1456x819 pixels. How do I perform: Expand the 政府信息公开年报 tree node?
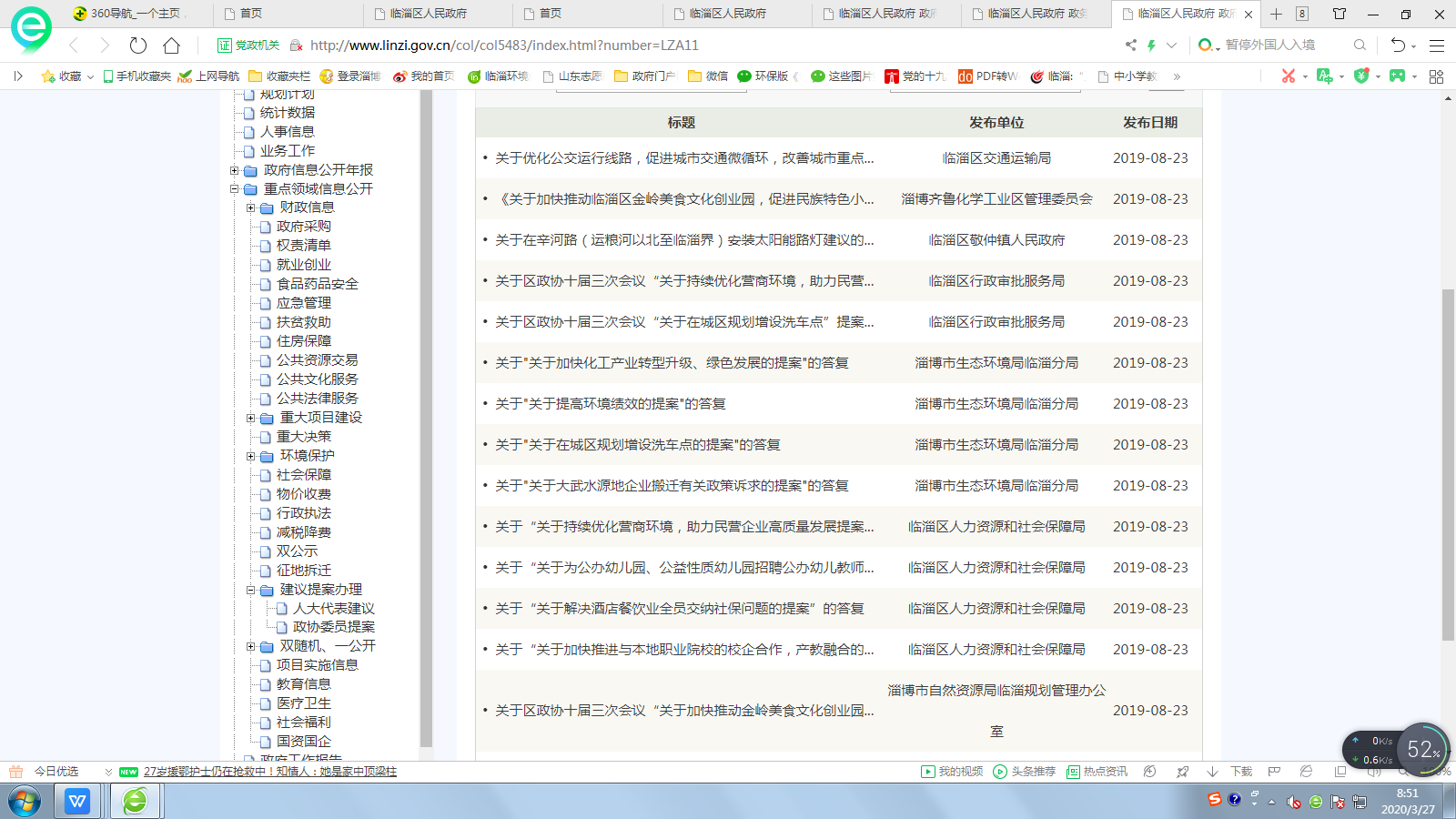(x=235, y=170)
